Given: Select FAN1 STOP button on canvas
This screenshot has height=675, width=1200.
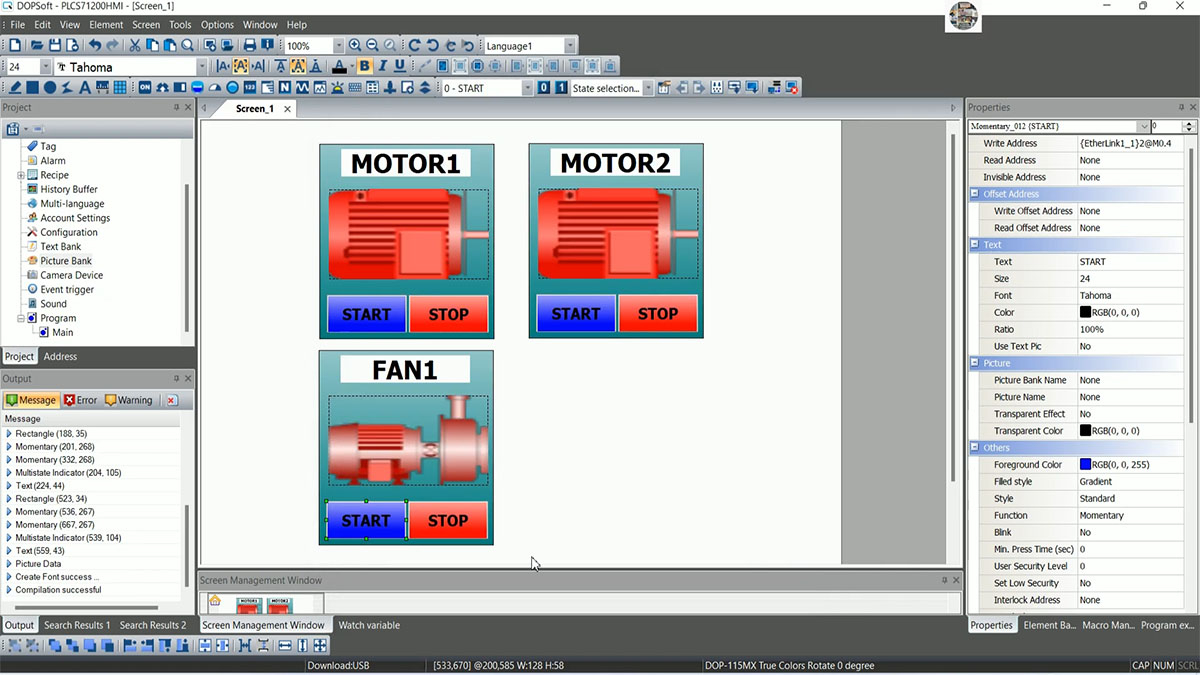Looking at the screenshot, I should click(448, 520).
